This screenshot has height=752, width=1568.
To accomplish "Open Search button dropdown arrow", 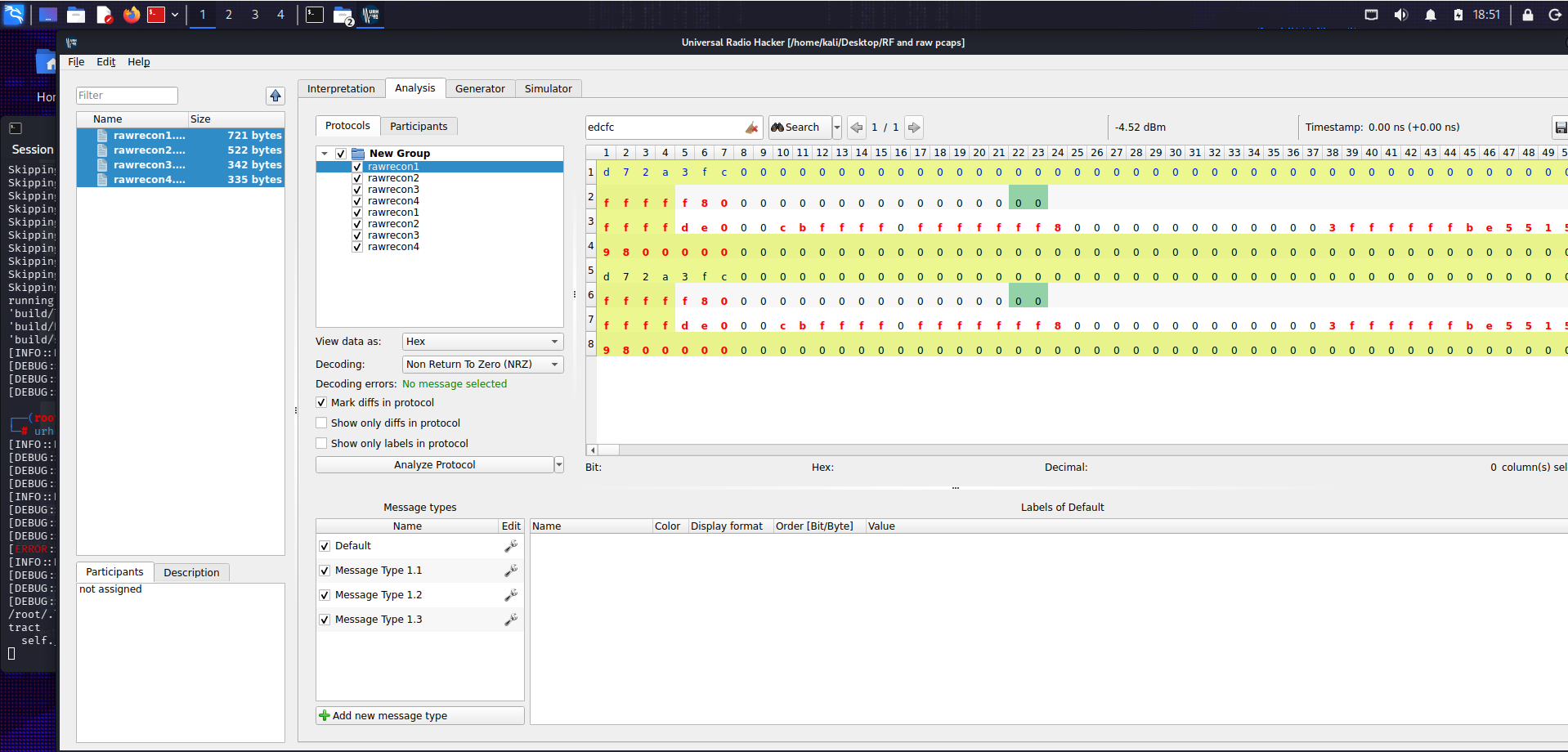I will click(837, 128).
